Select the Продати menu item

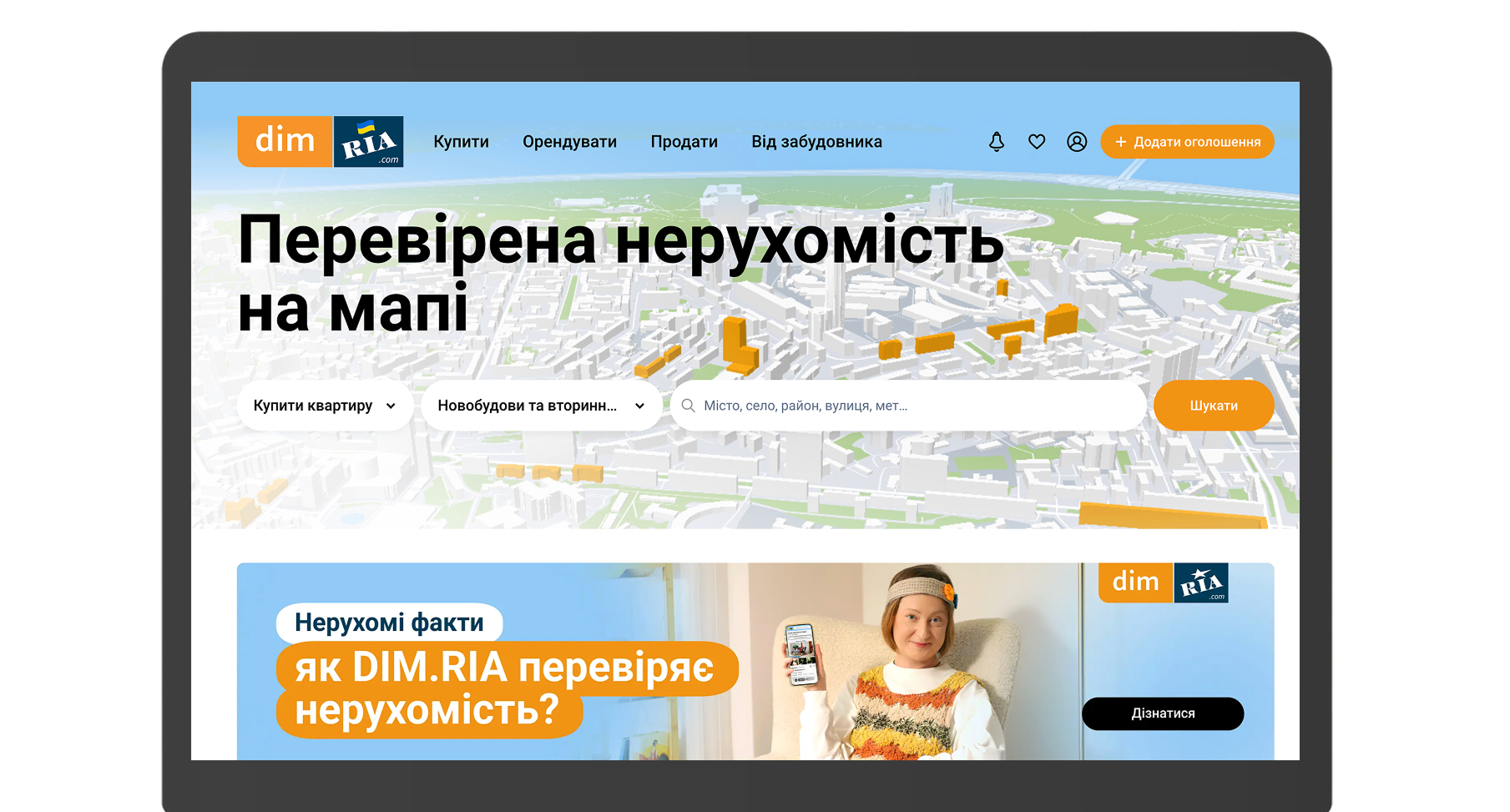pos(684,142)
